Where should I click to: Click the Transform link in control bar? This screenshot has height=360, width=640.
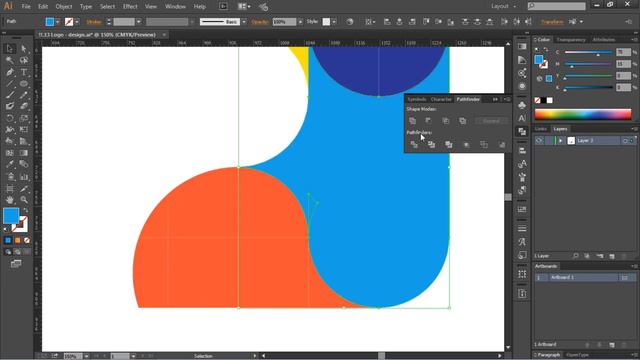(552, 22)
